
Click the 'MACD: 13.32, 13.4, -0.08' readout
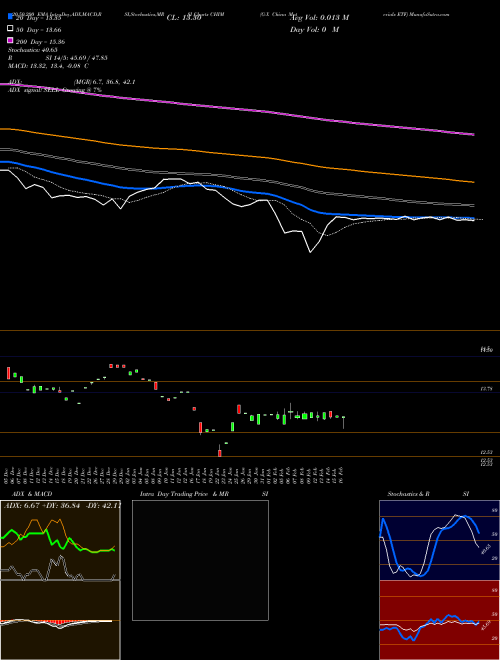coord(48,66)
